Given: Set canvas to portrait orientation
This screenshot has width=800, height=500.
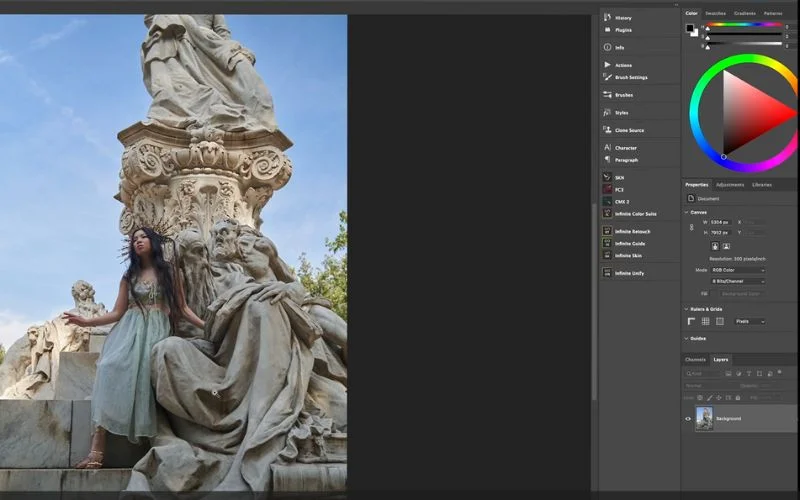Looking at the screenshot, I should click(715, 246).
